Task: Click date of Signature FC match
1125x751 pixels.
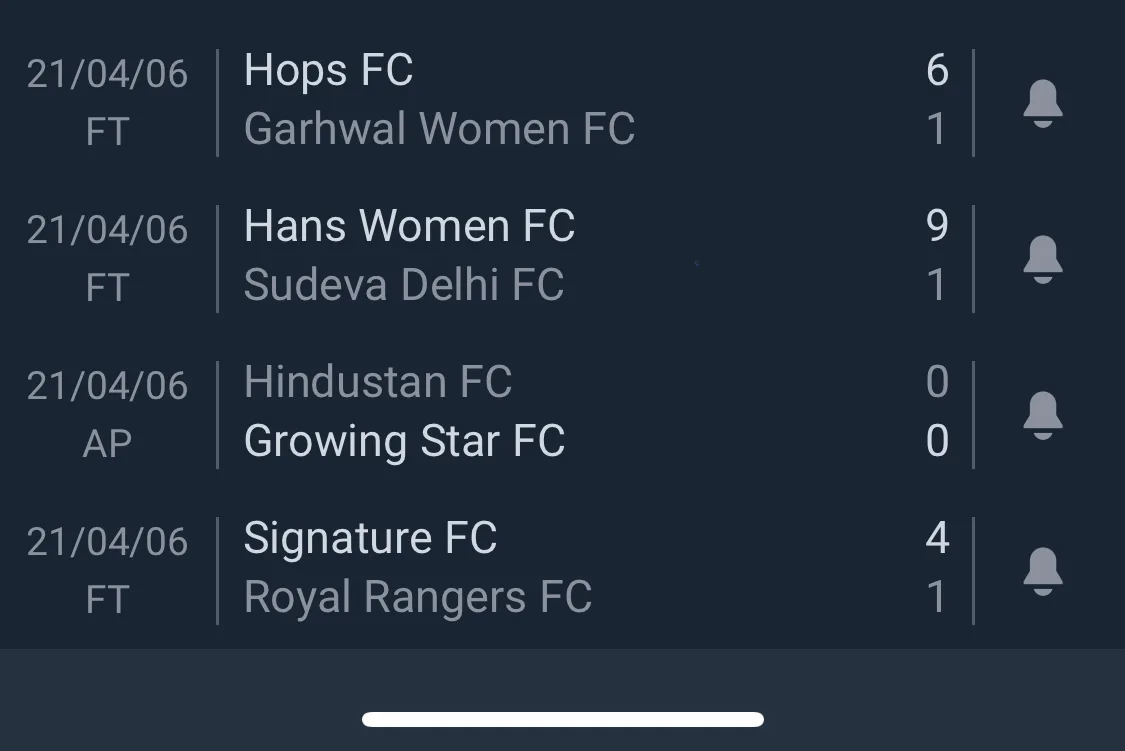Action: (108, 542)
